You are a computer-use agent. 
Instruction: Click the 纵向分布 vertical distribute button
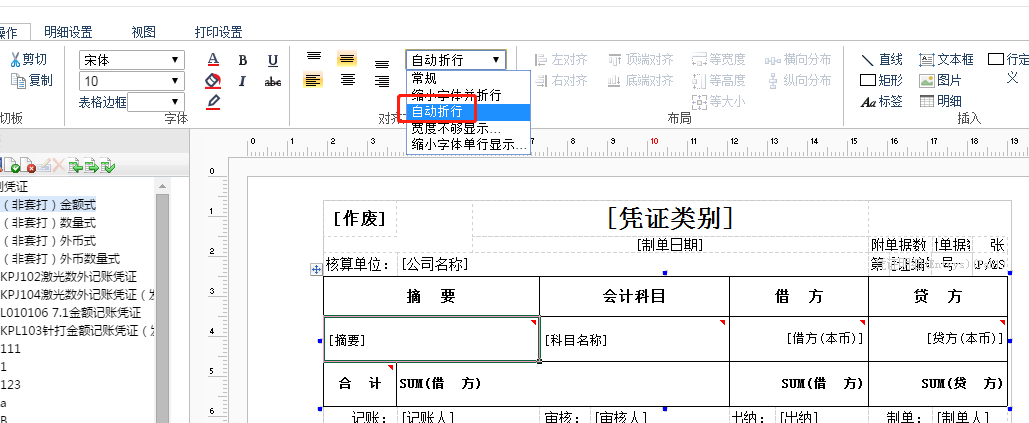pos(798,81)
